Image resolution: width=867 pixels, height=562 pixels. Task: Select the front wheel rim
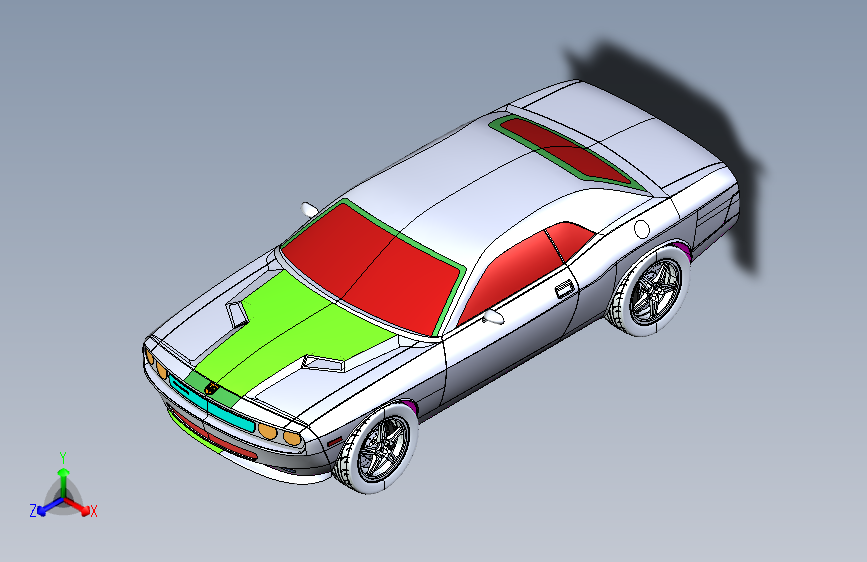(x=382, y=449)
